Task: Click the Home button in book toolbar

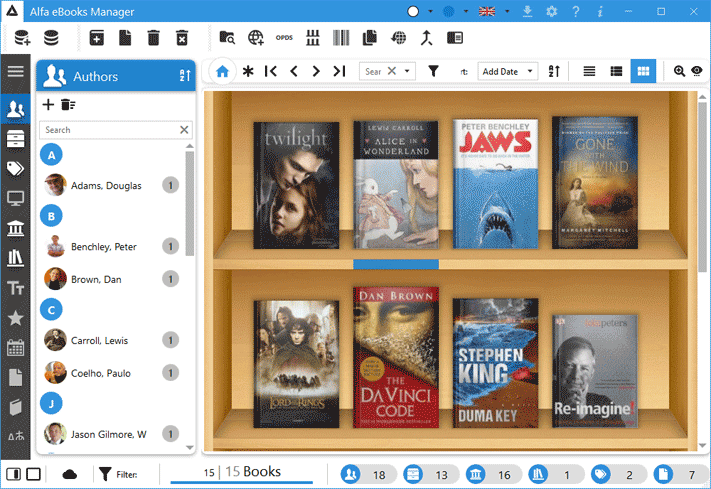Action: tap(221, 71)
